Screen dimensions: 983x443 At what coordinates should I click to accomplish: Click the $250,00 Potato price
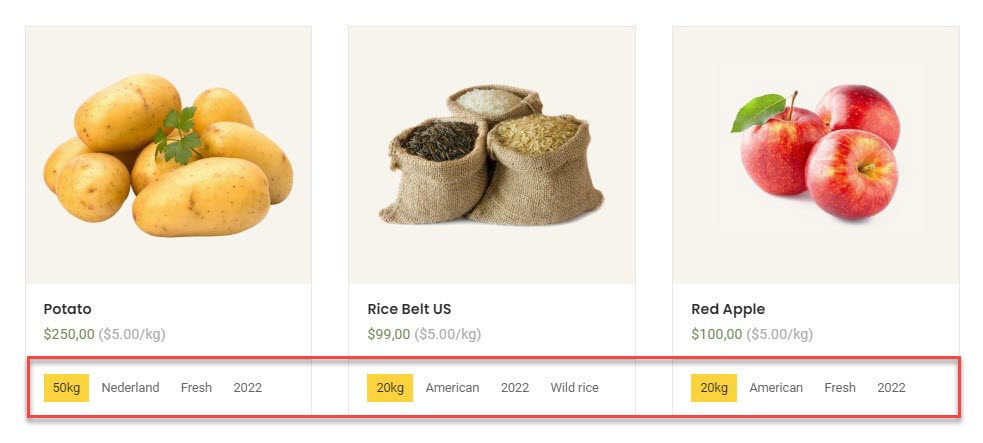69,335
